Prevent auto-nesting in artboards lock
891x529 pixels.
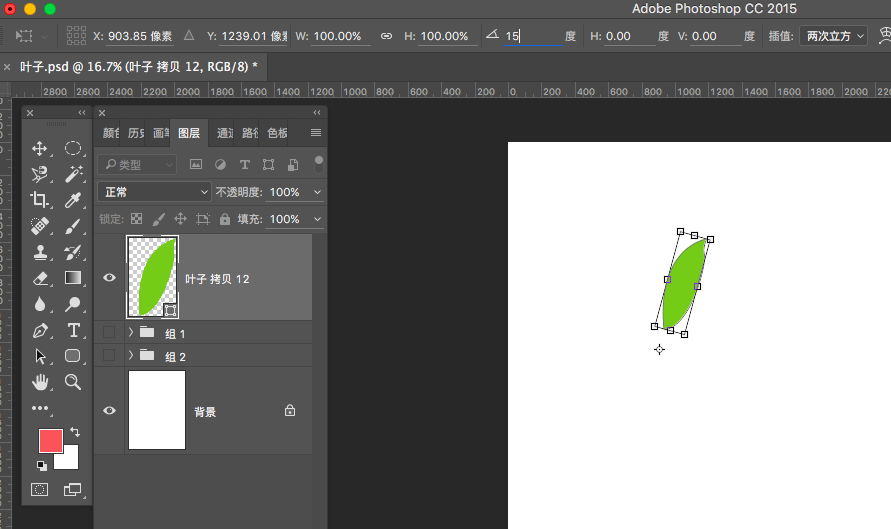pos(203,219)
